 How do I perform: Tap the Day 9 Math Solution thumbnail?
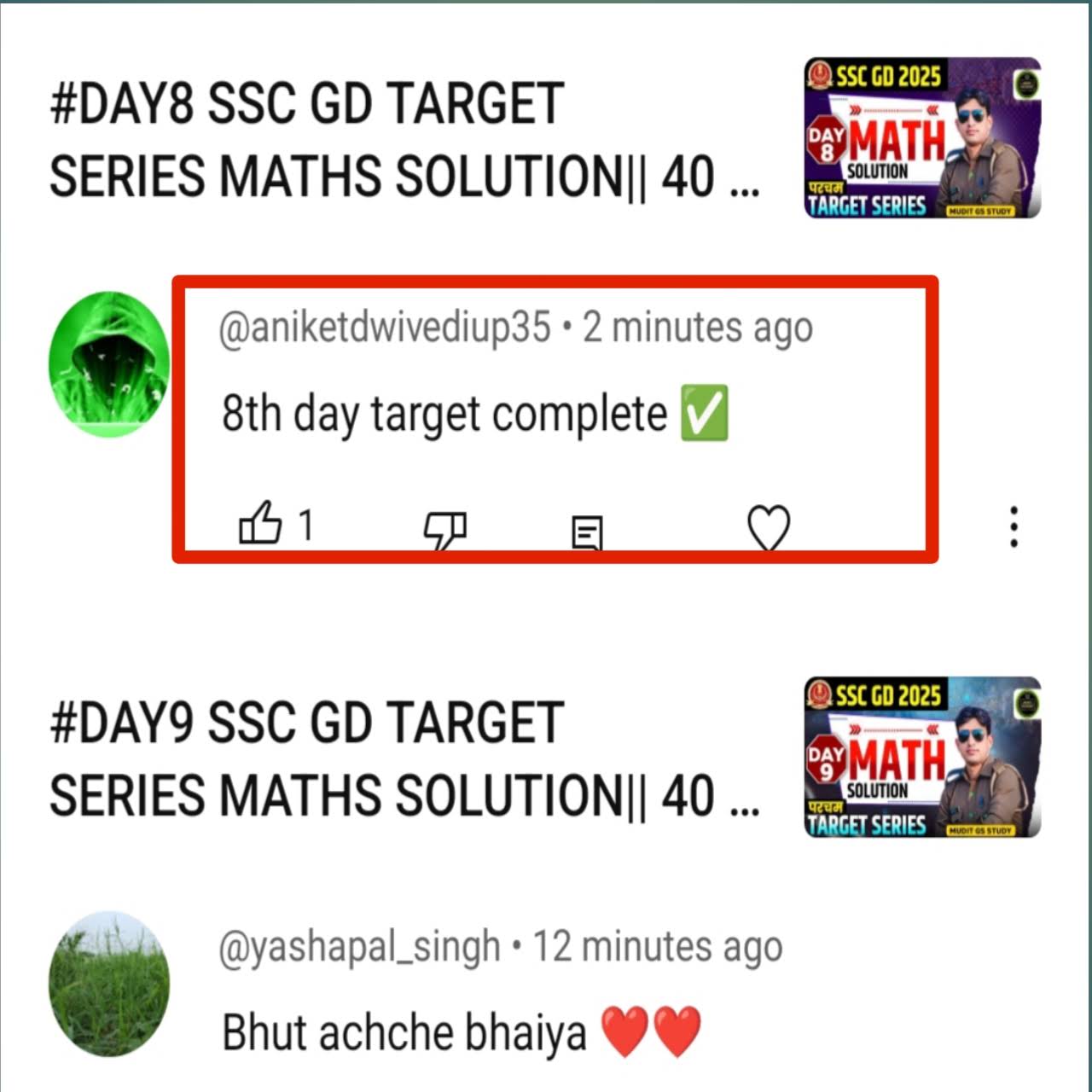pyautogui.click(x=922, y=758)
